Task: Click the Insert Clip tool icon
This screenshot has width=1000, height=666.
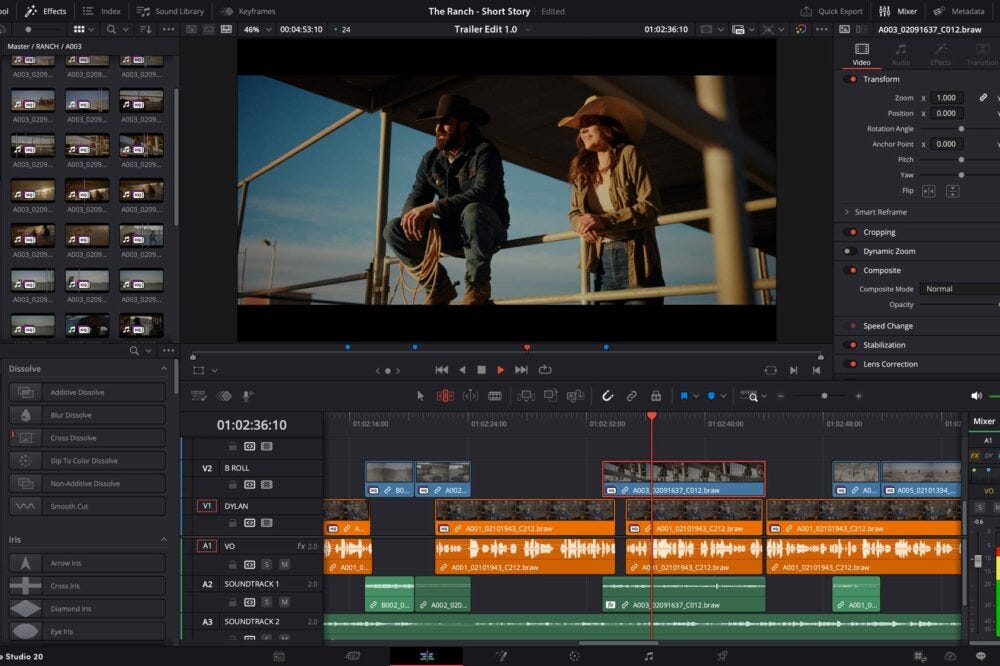Action: (x=526, y=396)
